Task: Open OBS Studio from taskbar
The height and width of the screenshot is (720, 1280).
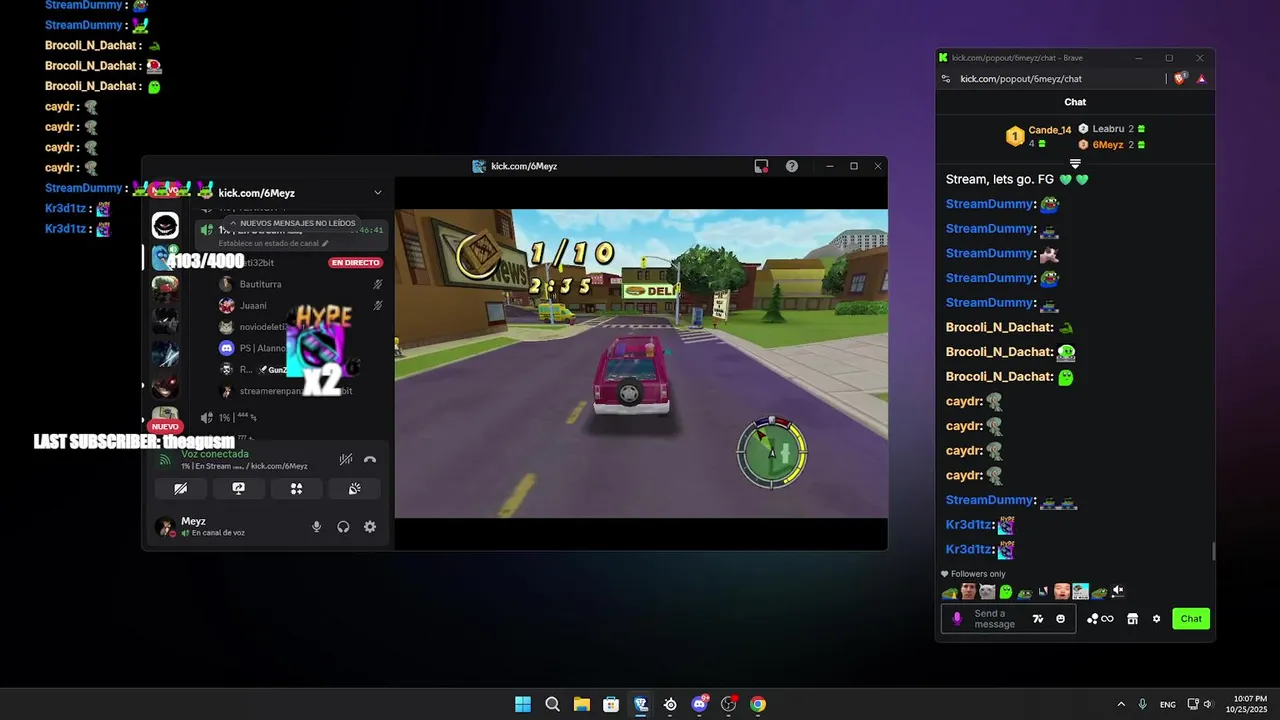Action: pyautogui.click(x=729, y=704)
